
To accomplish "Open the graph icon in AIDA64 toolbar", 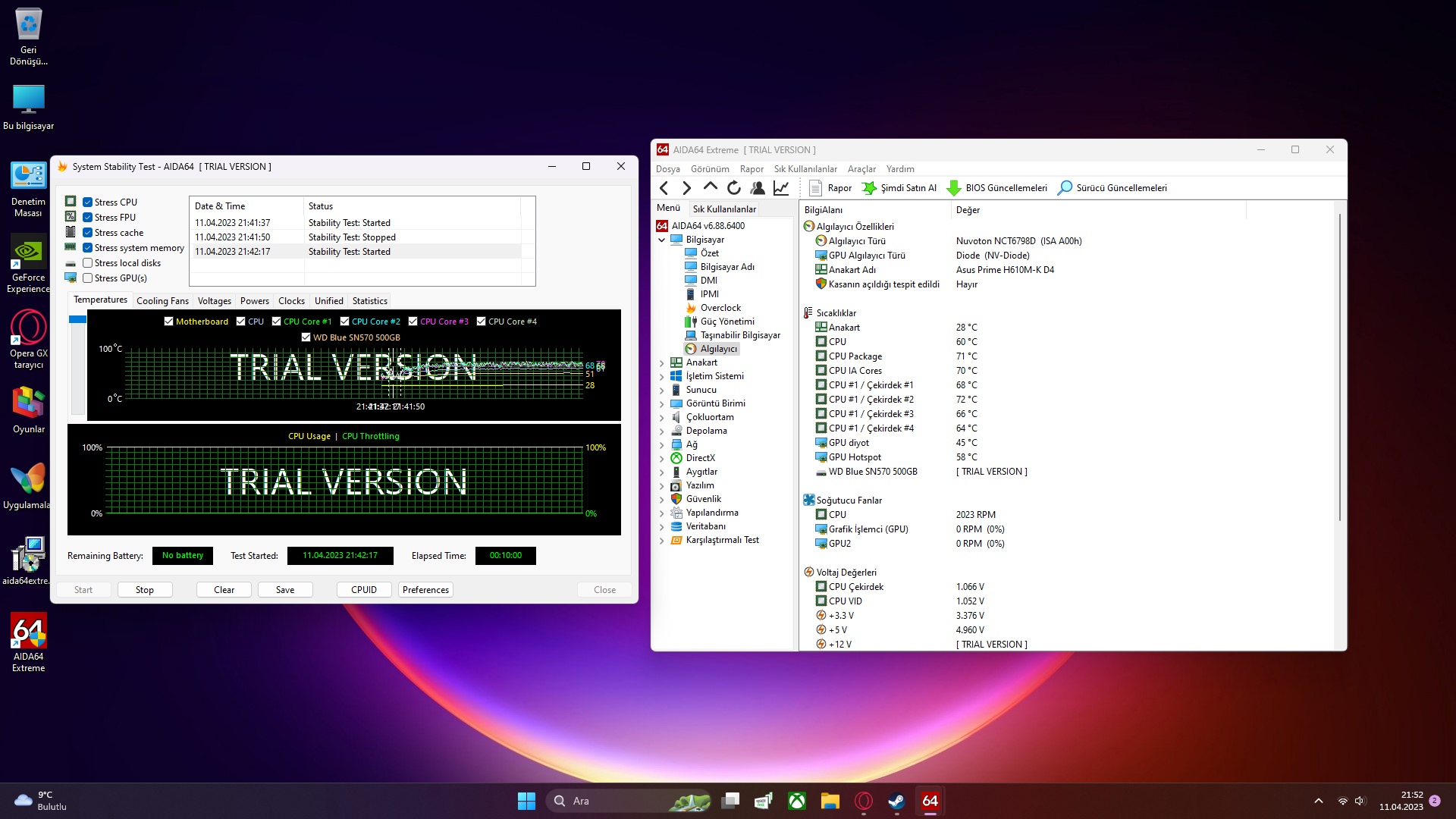I will (x=781, y=188).
